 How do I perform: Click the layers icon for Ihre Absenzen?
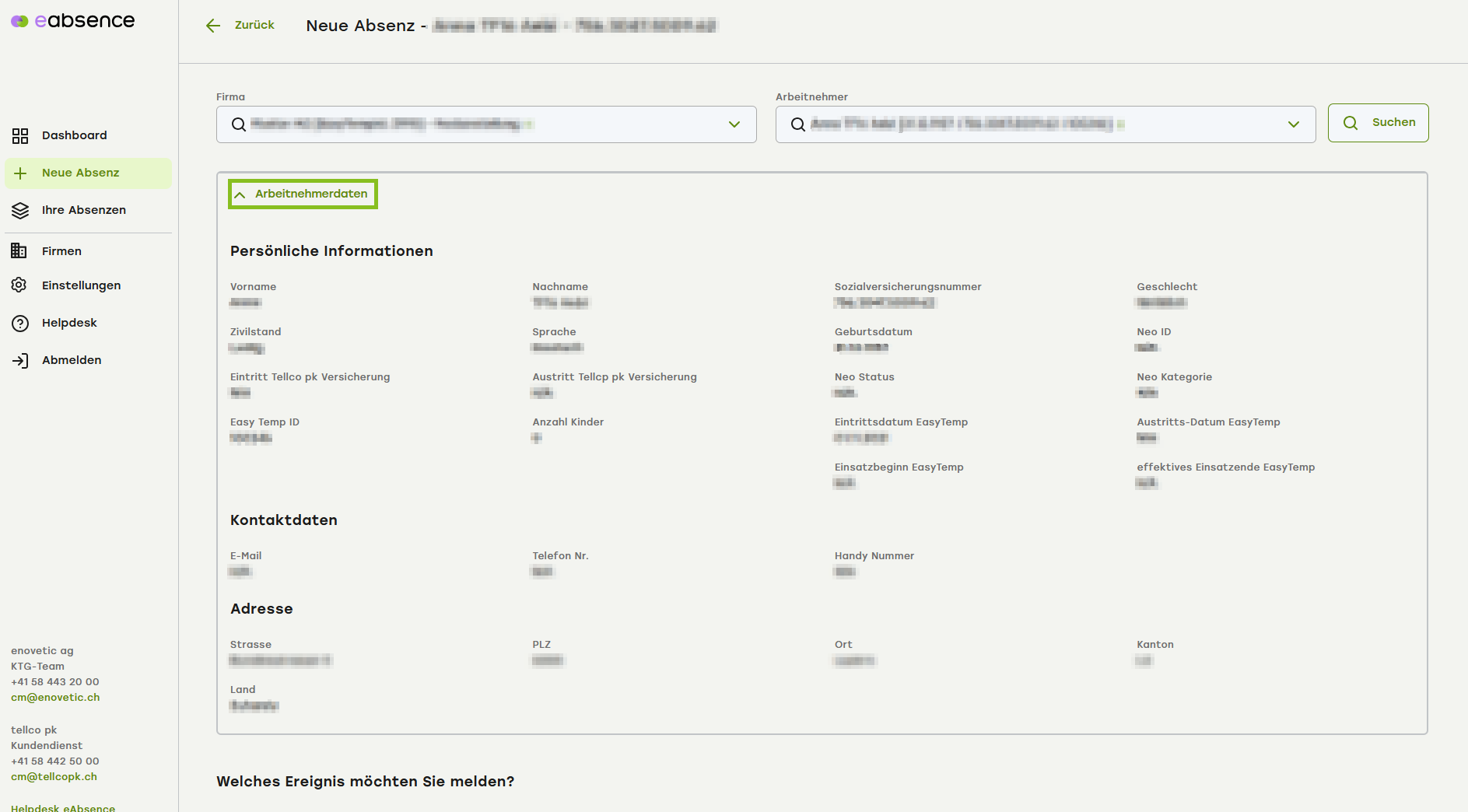click(20, 211)
